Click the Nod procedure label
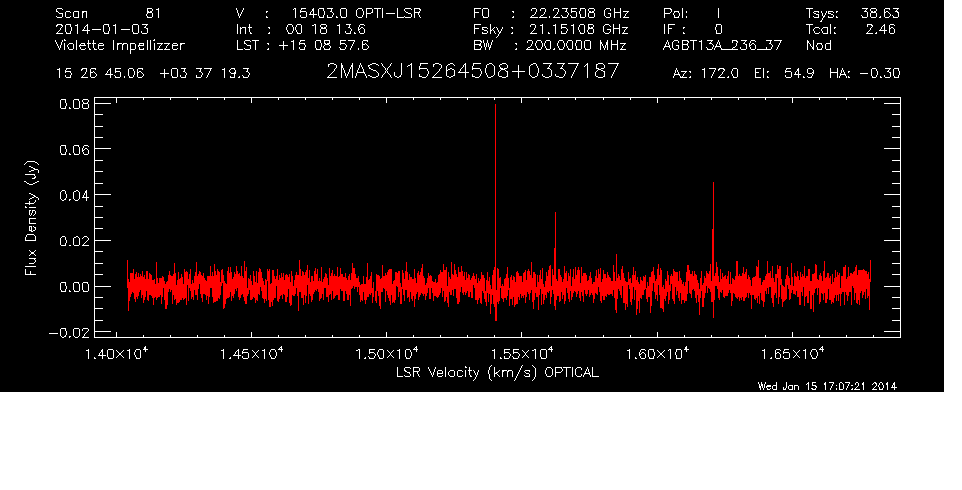Viewport: 962px width, 490px height. [x=819, y=45]
